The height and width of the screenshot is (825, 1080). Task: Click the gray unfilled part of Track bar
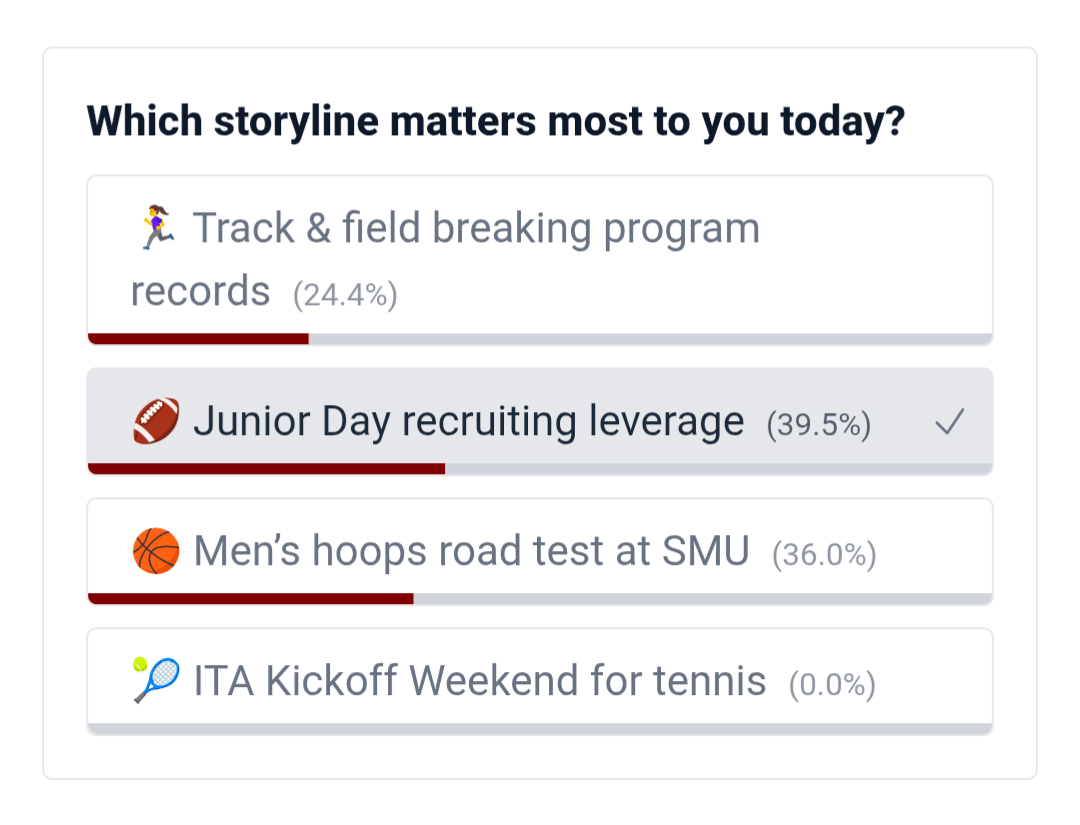[650, 338]
